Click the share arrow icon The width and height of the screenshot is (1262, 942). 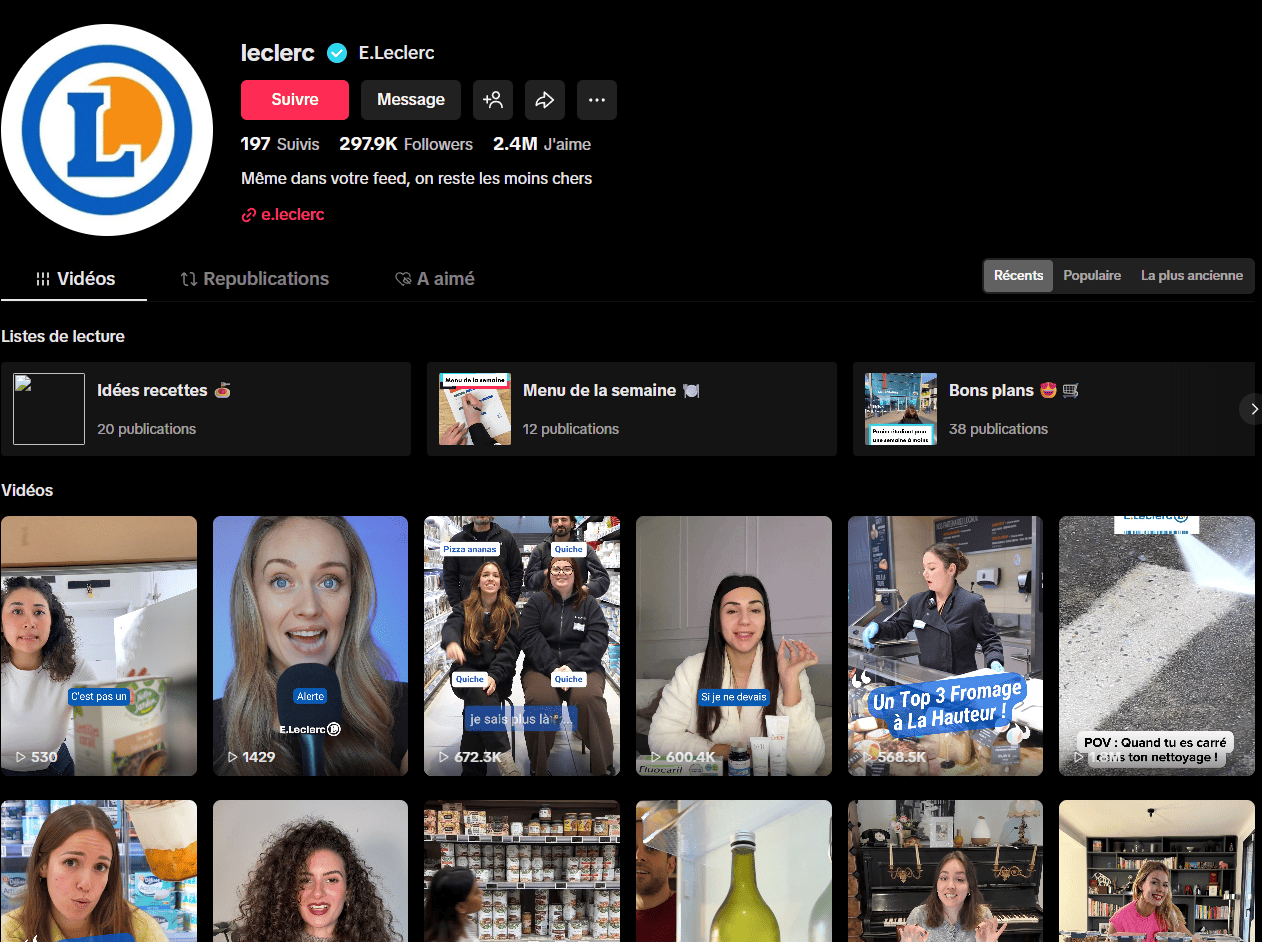545,100
